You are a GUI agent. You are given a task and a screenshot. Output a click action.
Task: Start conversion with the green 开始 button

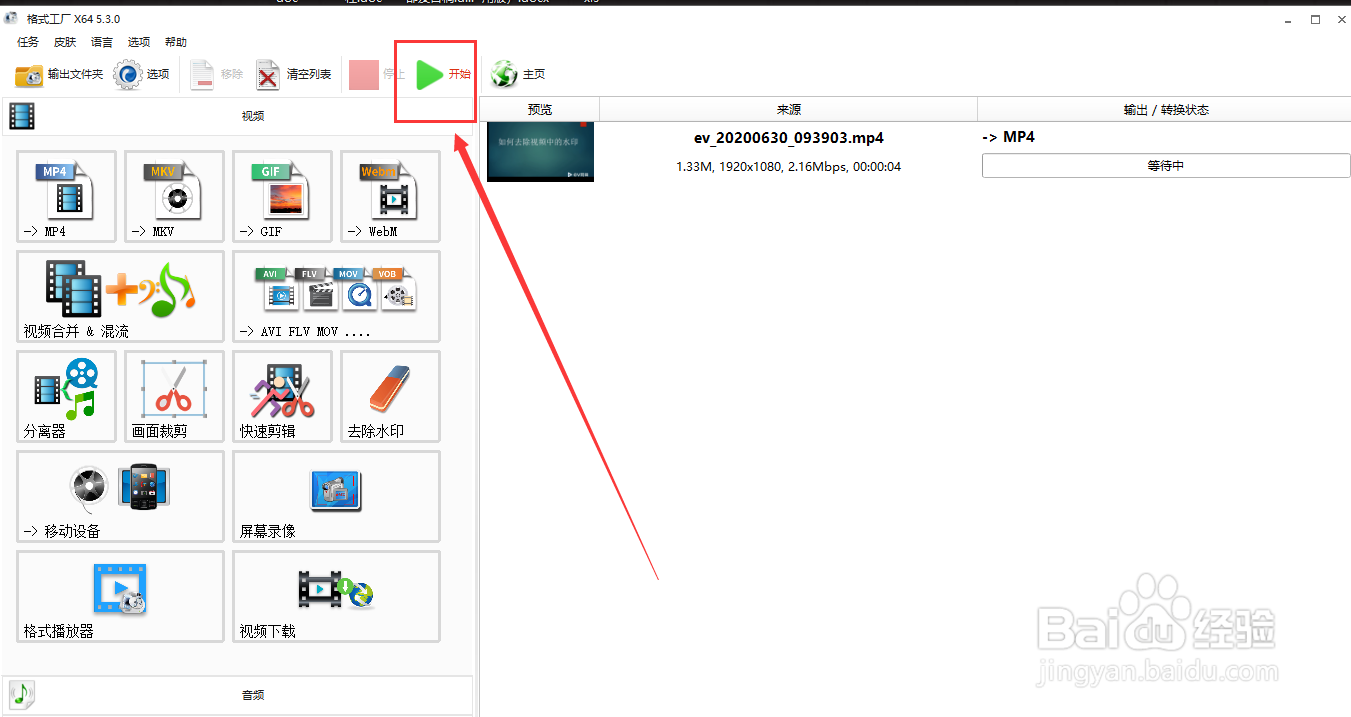[x=443, y=75]
